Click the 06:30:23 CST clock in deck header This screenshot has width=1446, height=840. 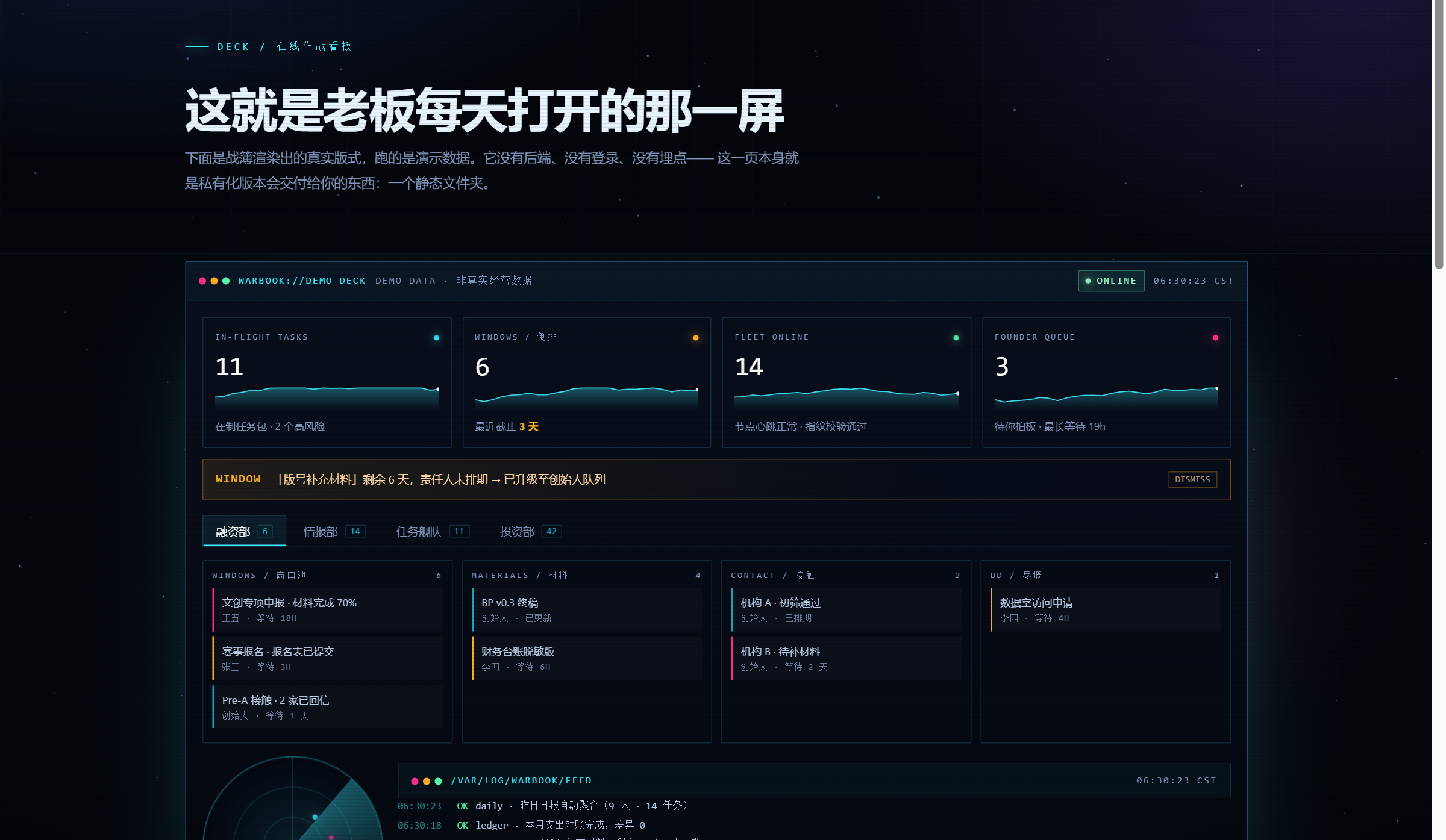1193,281
